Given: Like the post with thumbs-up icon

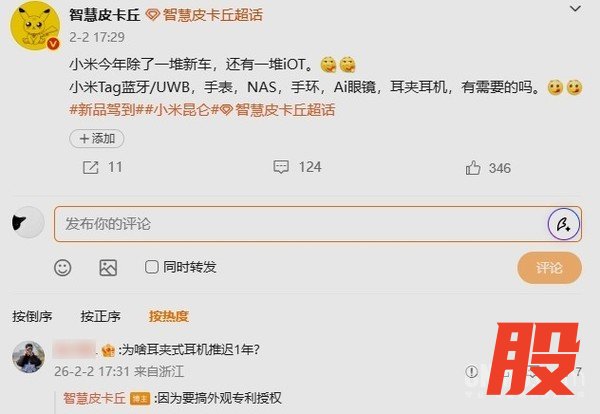Looking at the screenshot, I should tap(473, 168).
